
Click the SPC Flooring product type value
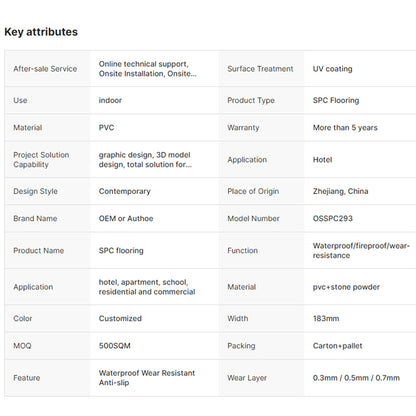click(336, 100)
